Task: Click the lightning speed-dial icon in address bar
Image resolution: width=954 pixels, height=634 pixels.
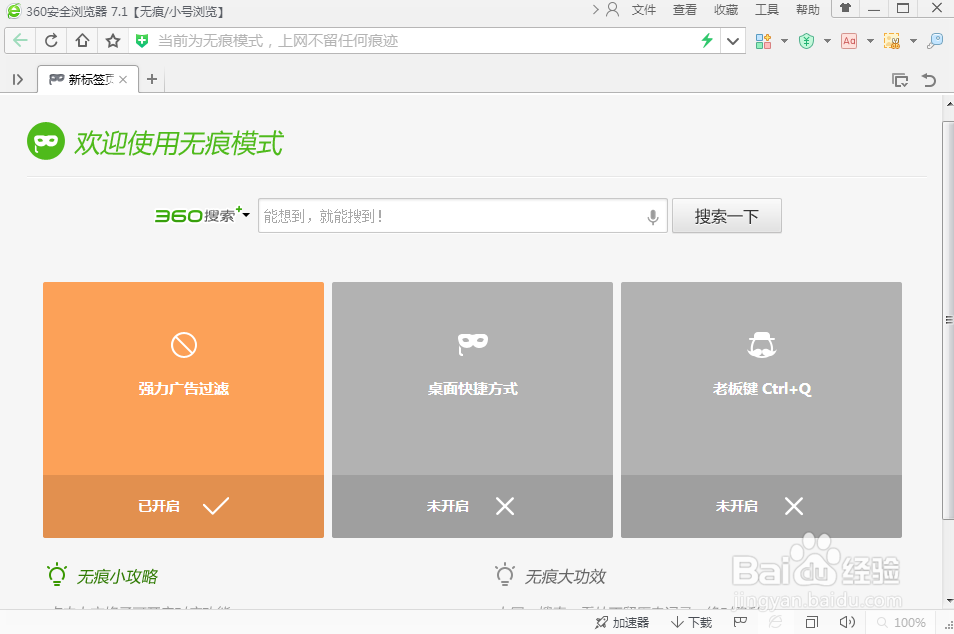Action: 707,41
